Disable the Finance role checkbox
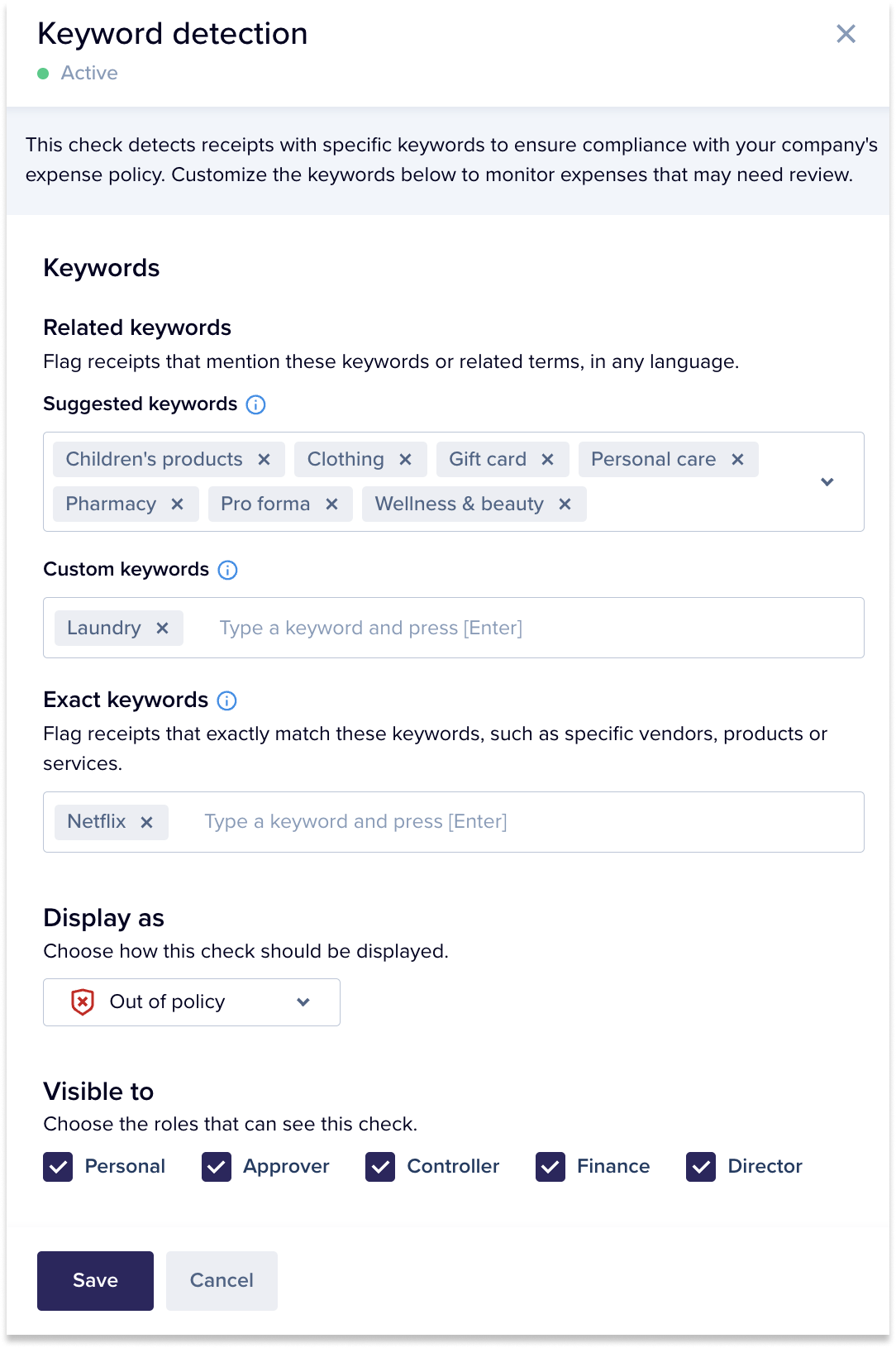Screen dimensions: 896x1348 tap(550, 1167)
